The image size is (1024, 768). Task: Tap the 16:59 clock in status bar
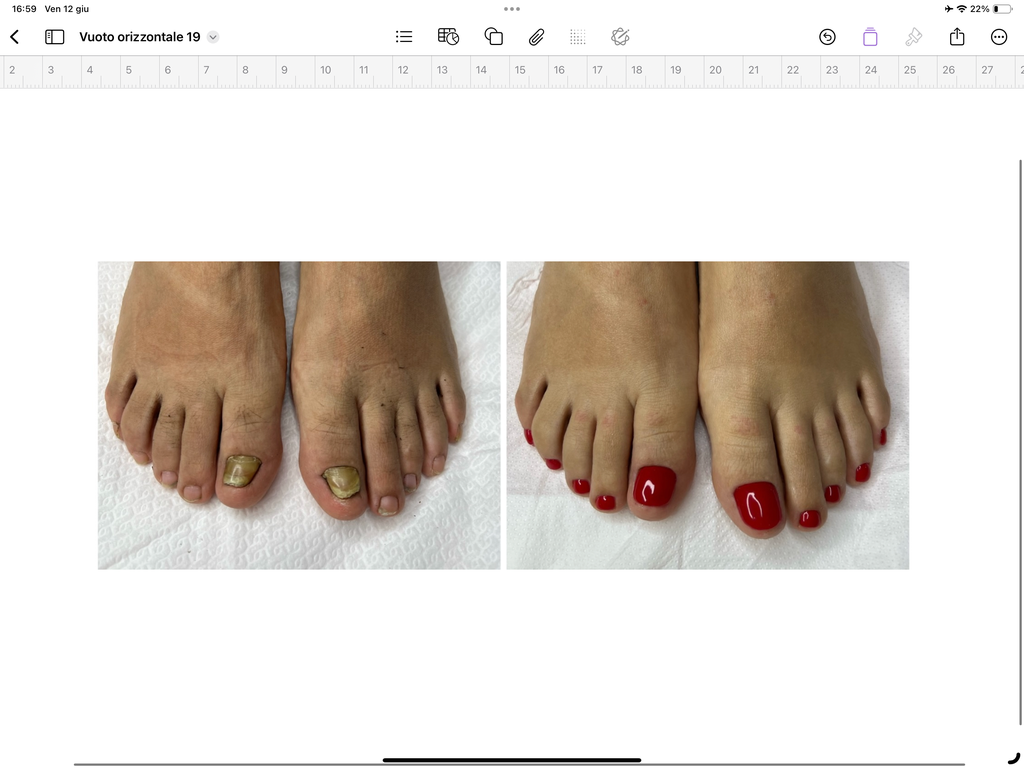coord(24,9)
